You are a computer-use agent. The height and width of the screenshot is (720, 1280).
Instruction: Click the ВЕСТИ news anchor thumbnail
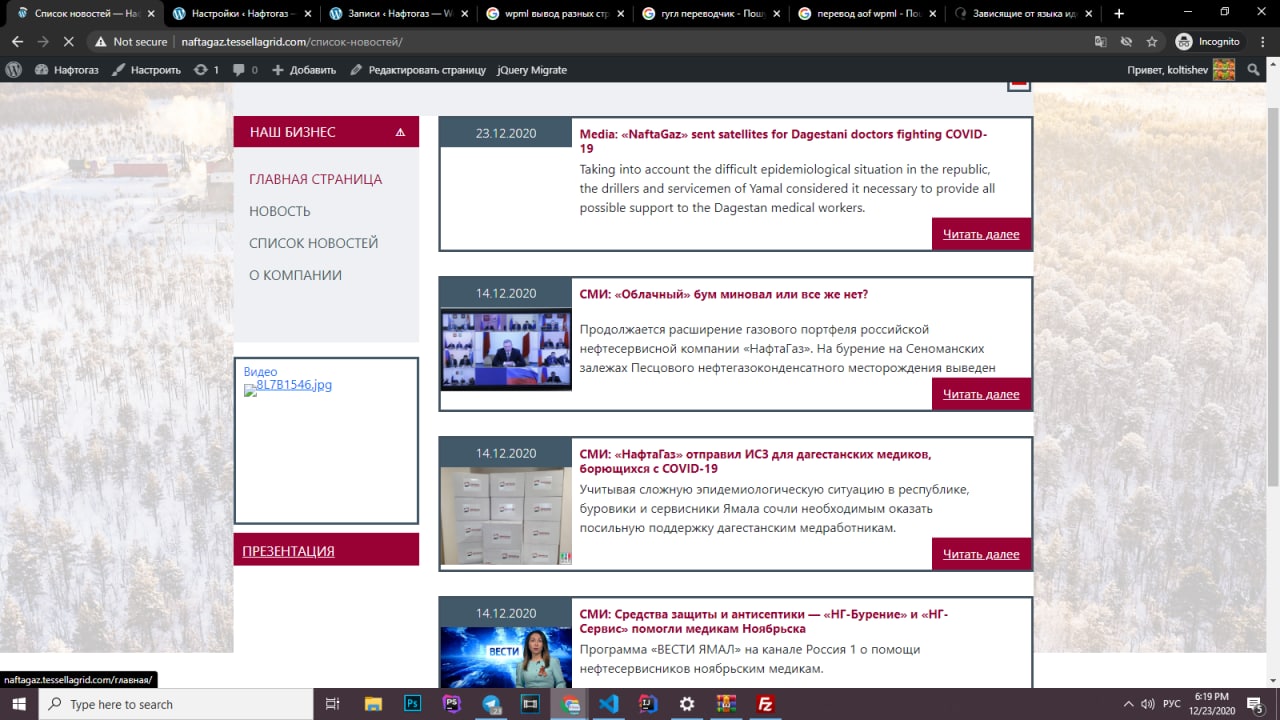tap(506, 657)
